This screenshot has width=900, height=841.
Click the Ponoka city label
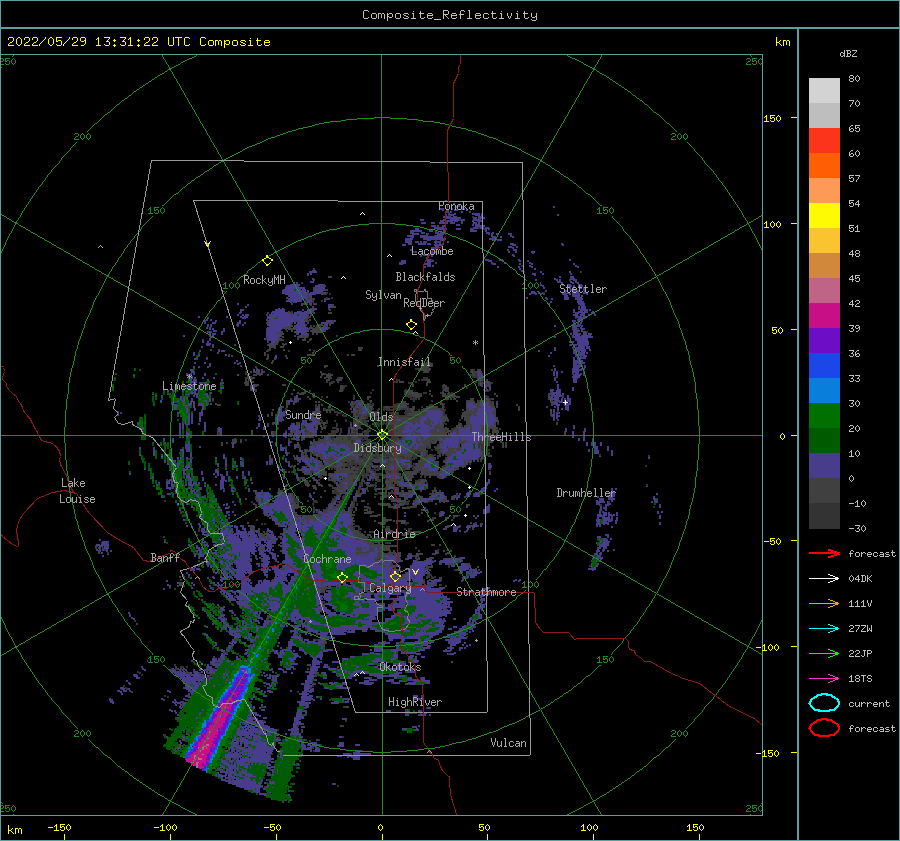click(x=456, y=206)
